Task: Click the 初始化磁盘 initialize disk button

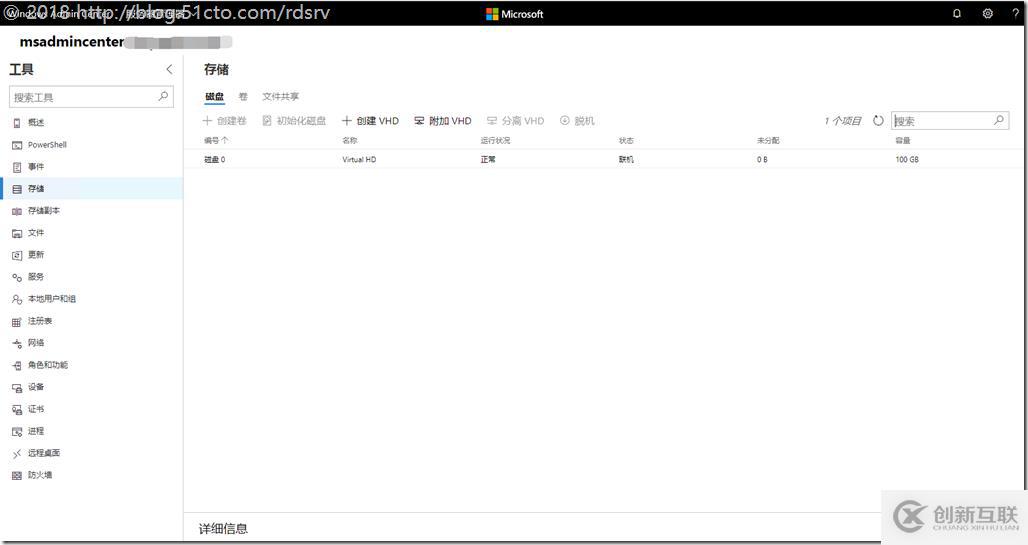Action: 294,121
